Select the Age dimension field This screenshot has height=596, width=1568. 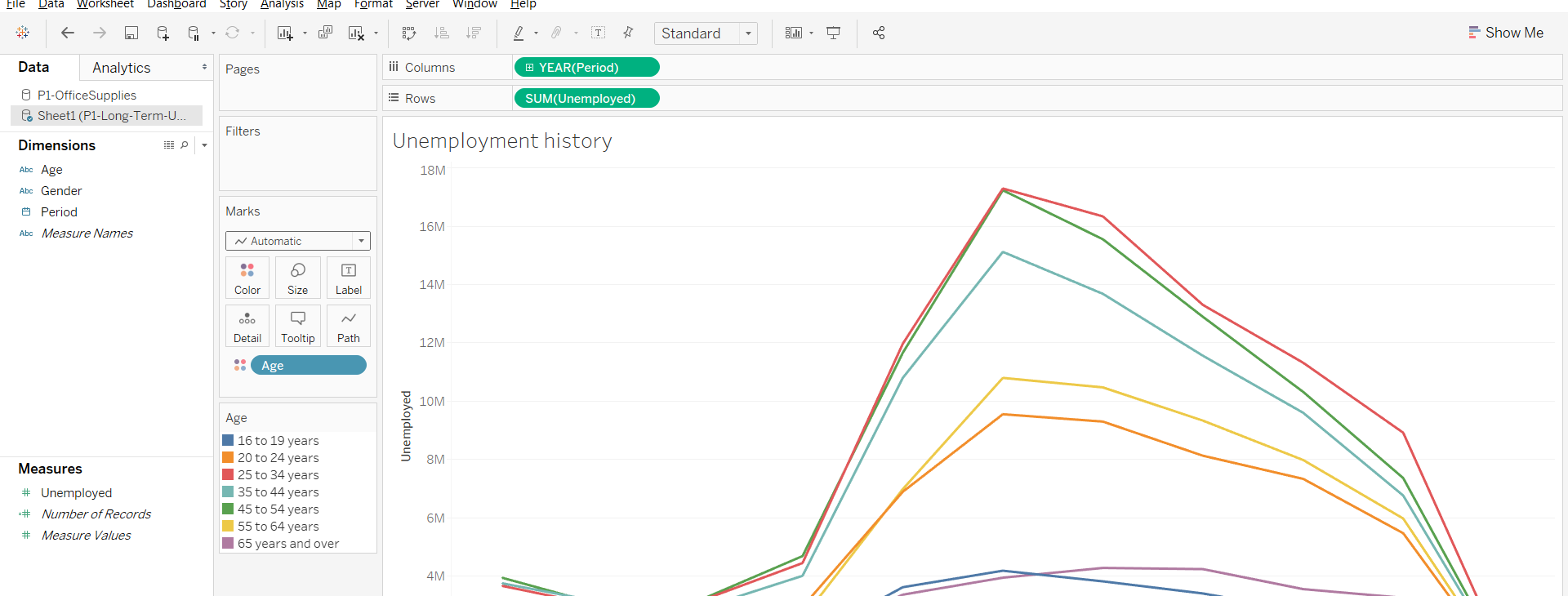[x=51, y=170]
